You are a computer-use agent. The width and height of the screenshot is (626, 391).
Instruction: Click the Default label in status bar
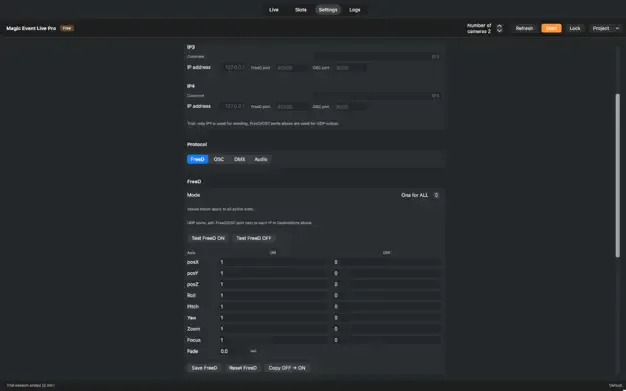tap(615, 385)
